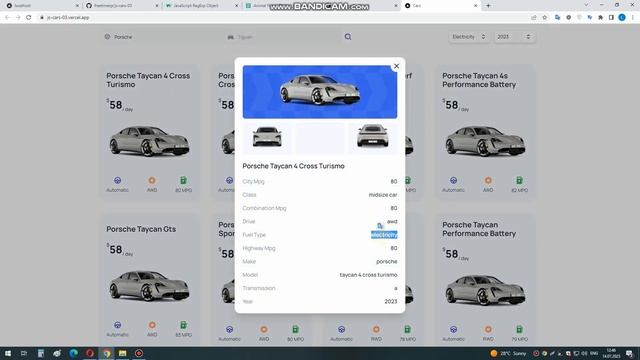The image size is (640, 360).
Task: Click the car image on Taycan Gts card
Action: click(149, 286)
